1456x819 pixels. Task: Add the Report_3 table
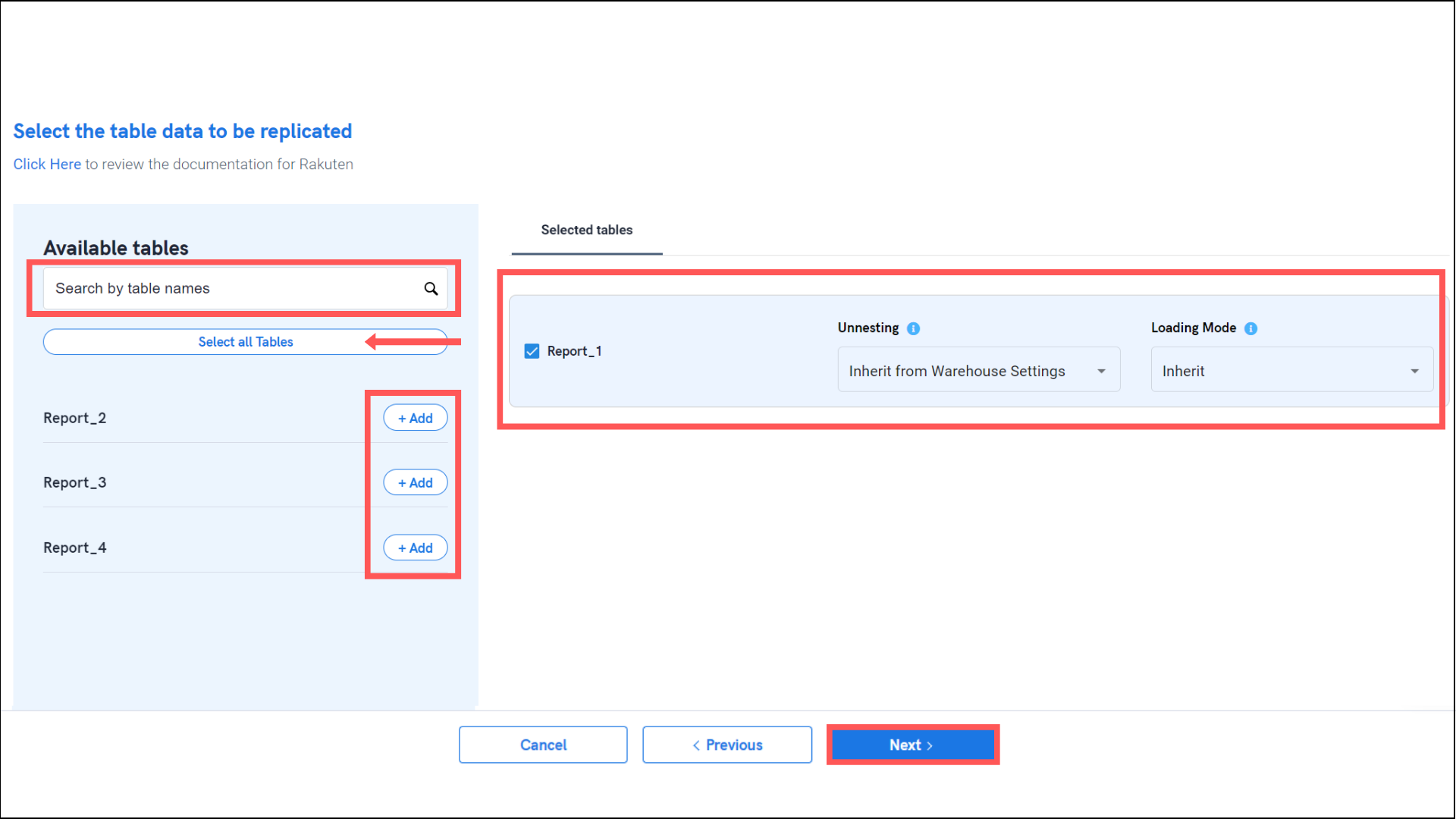coord(415,483)
